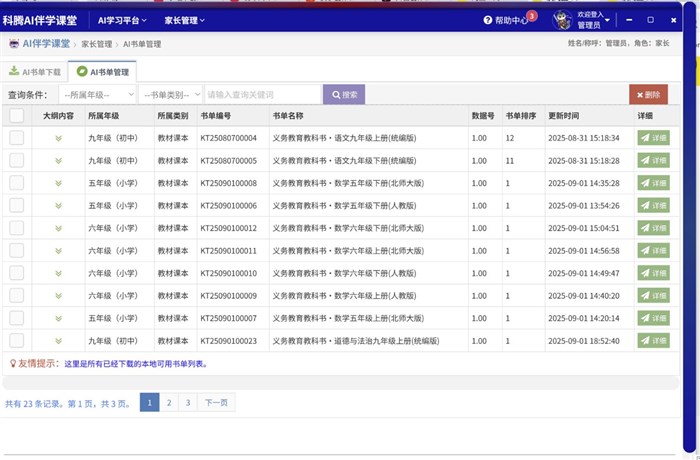Expand outline for book KT25080700004

pyautogui.click(x=58, y=138)
